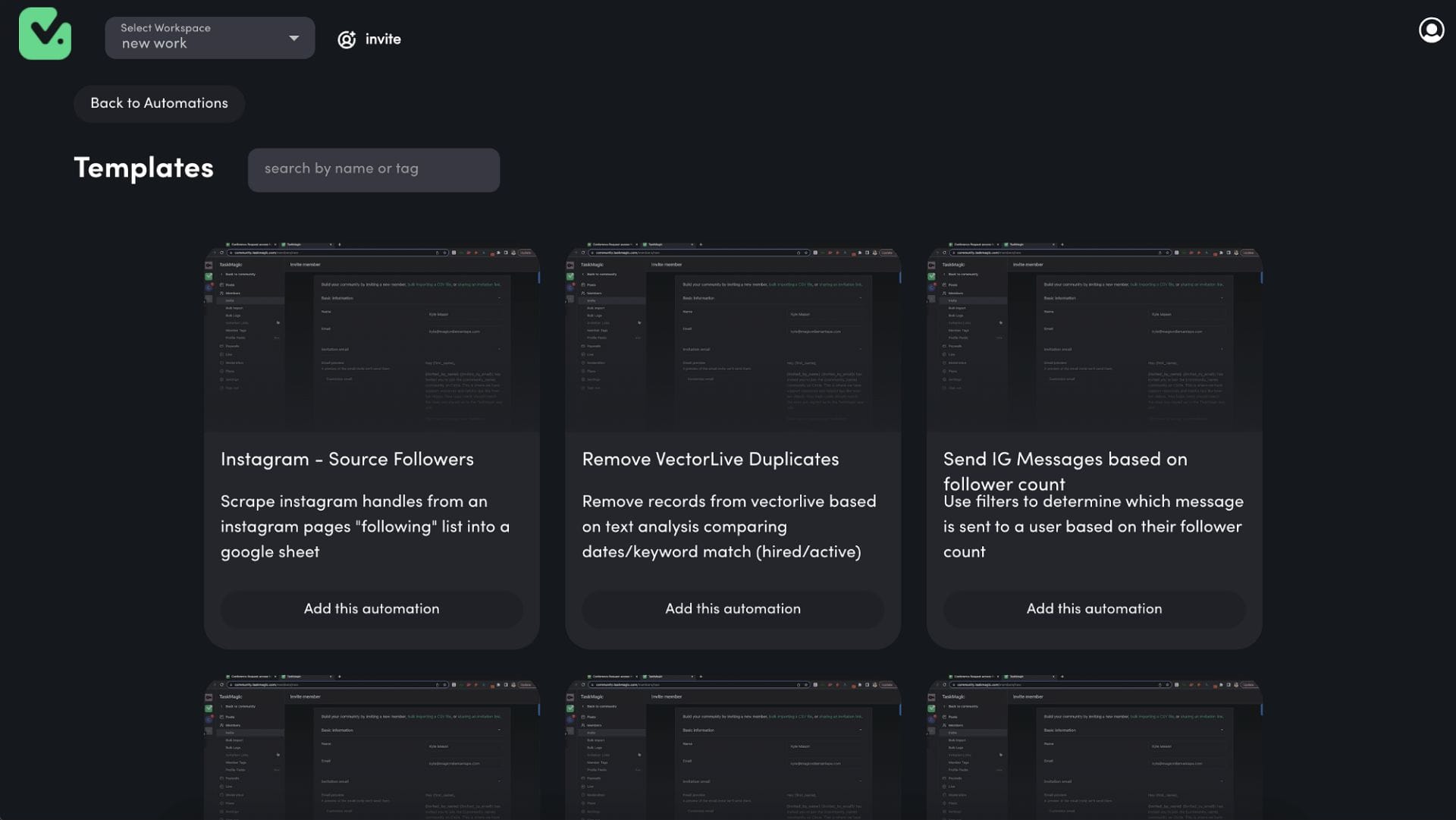Add the Remove VectorLive Duplicates automation

point(733,609)
